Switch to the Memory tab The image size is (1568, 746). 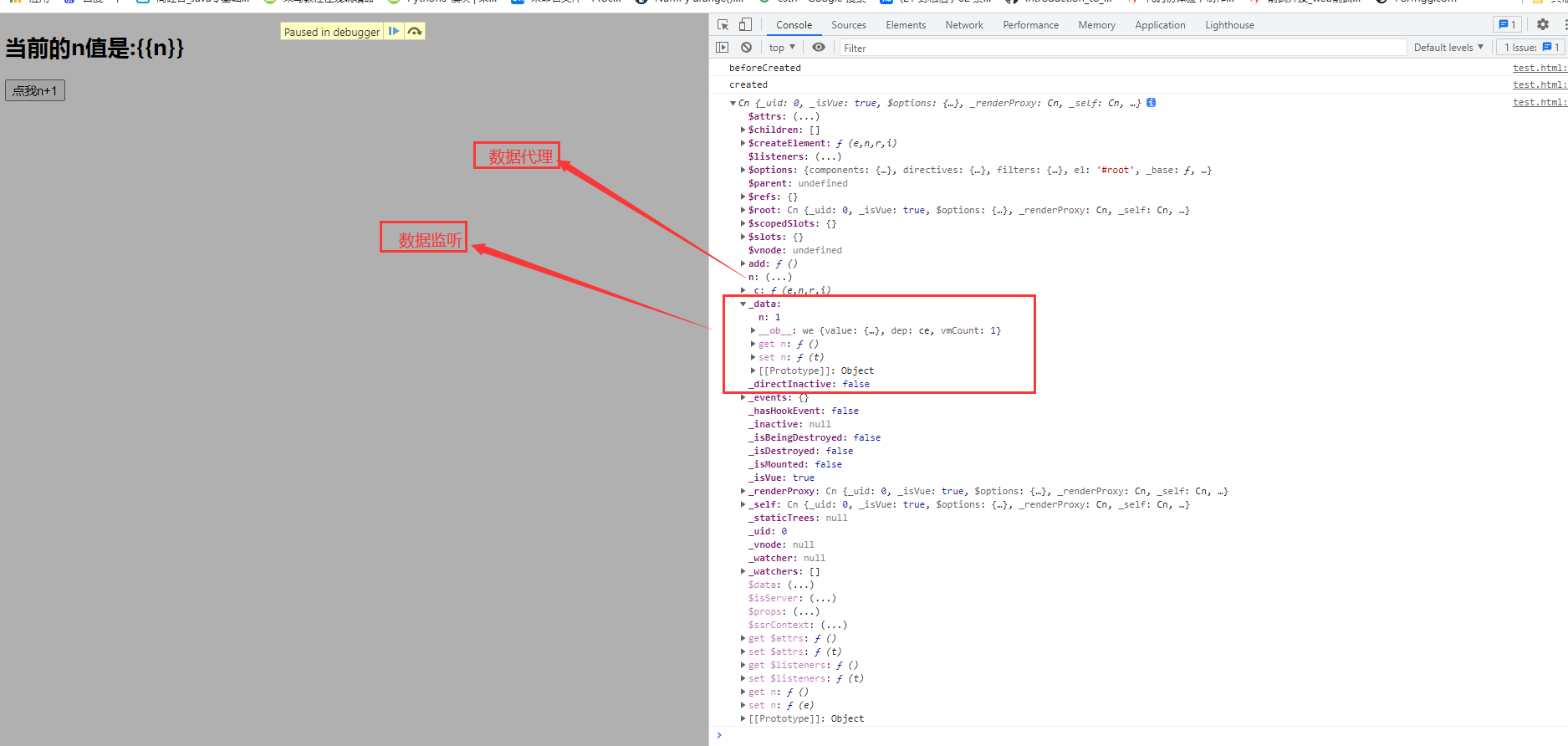coord(1096,25)
